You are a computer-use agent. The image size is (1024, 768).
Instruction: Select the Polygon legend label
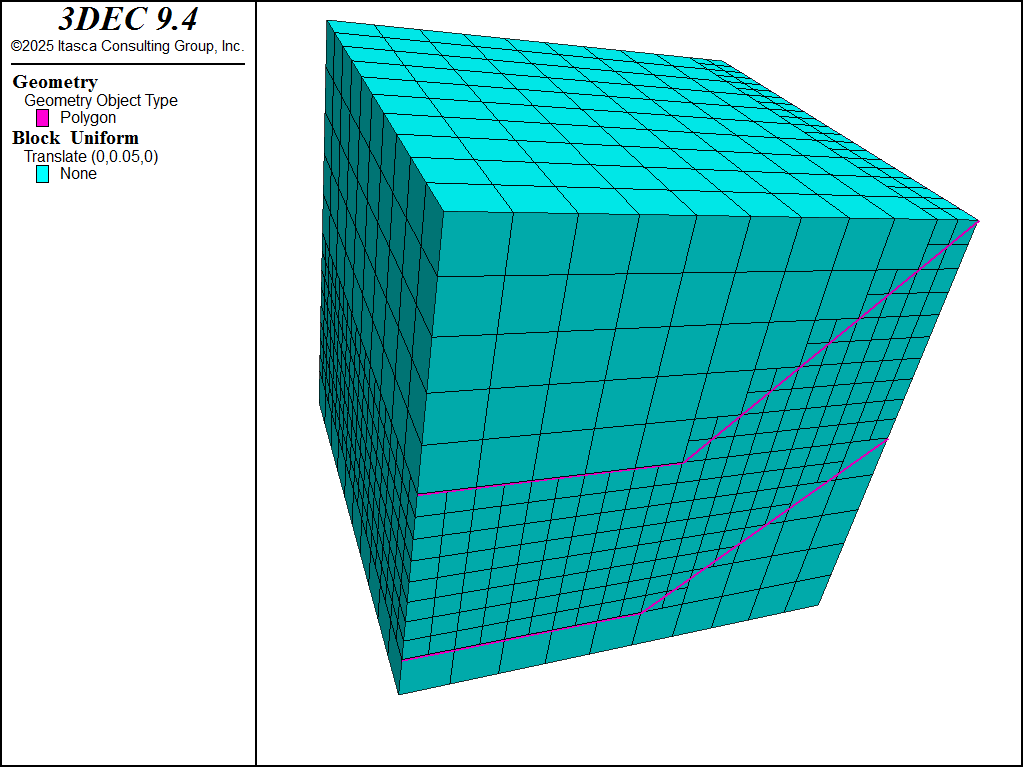coord(88,118)
